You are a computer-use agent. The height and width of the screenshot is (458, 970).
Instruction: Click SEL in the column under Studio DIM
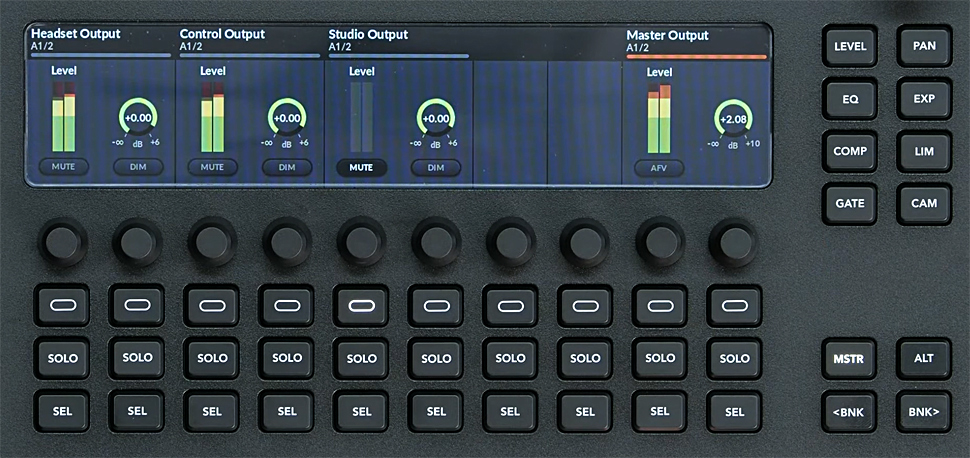click(x=436, y=411)
